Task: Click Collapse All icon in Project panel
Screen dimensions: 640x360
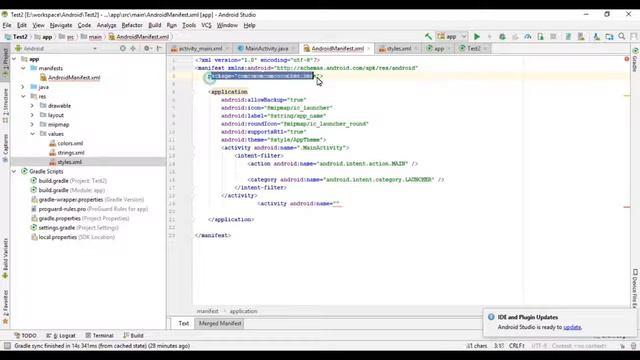Action: [133, 49]
